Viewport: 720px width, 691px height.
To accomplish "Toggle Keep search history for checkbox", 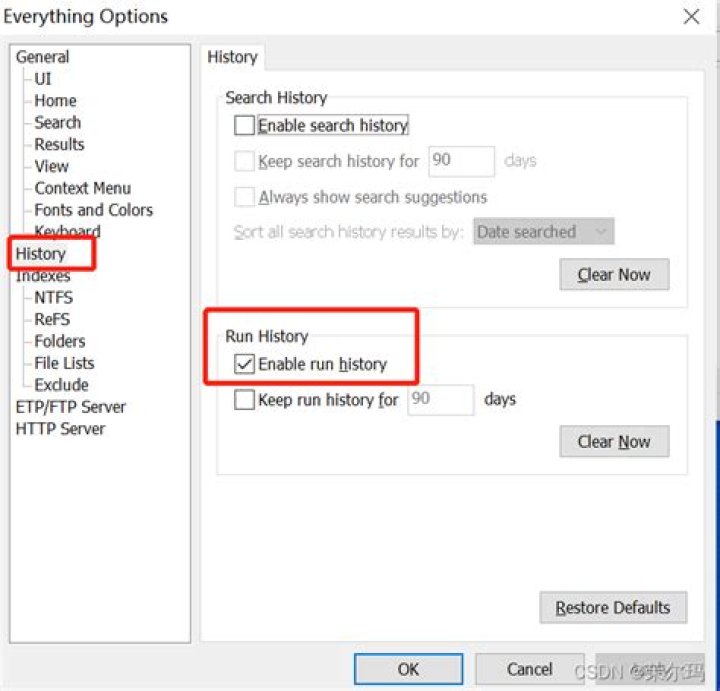I will pos(244,161).
